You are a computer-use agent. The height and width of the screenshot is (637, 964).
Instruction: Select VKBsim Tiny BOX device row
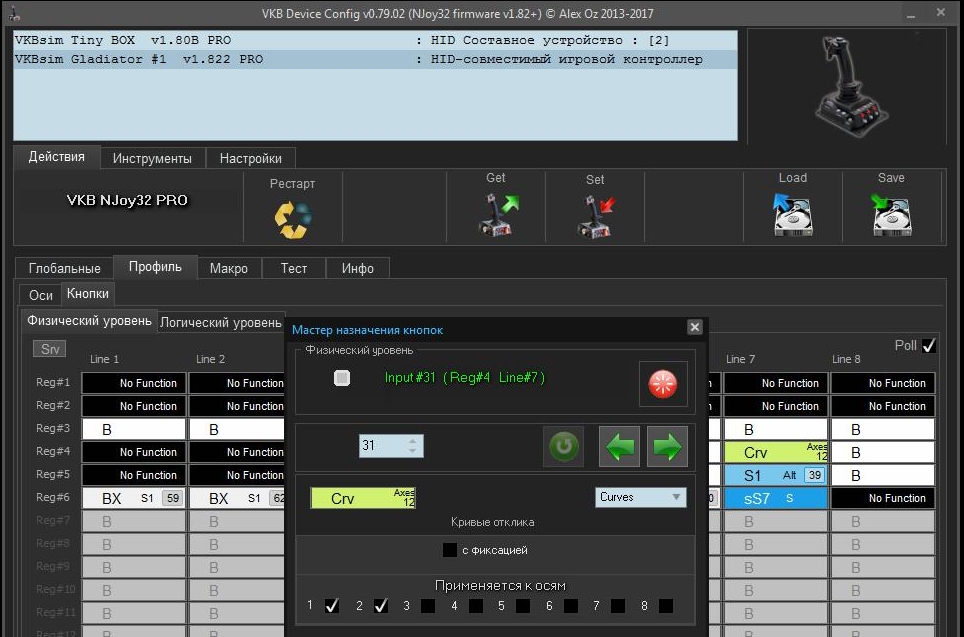pos(375,41)
